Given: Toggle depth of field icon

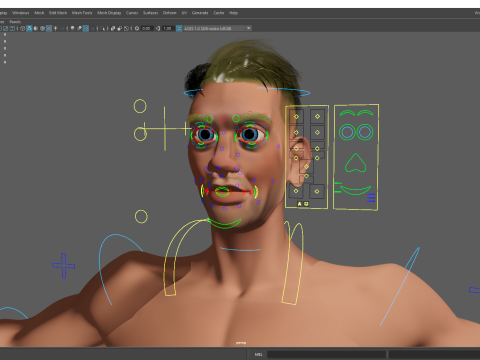Looking at the screenshot, I should [92, 28].
